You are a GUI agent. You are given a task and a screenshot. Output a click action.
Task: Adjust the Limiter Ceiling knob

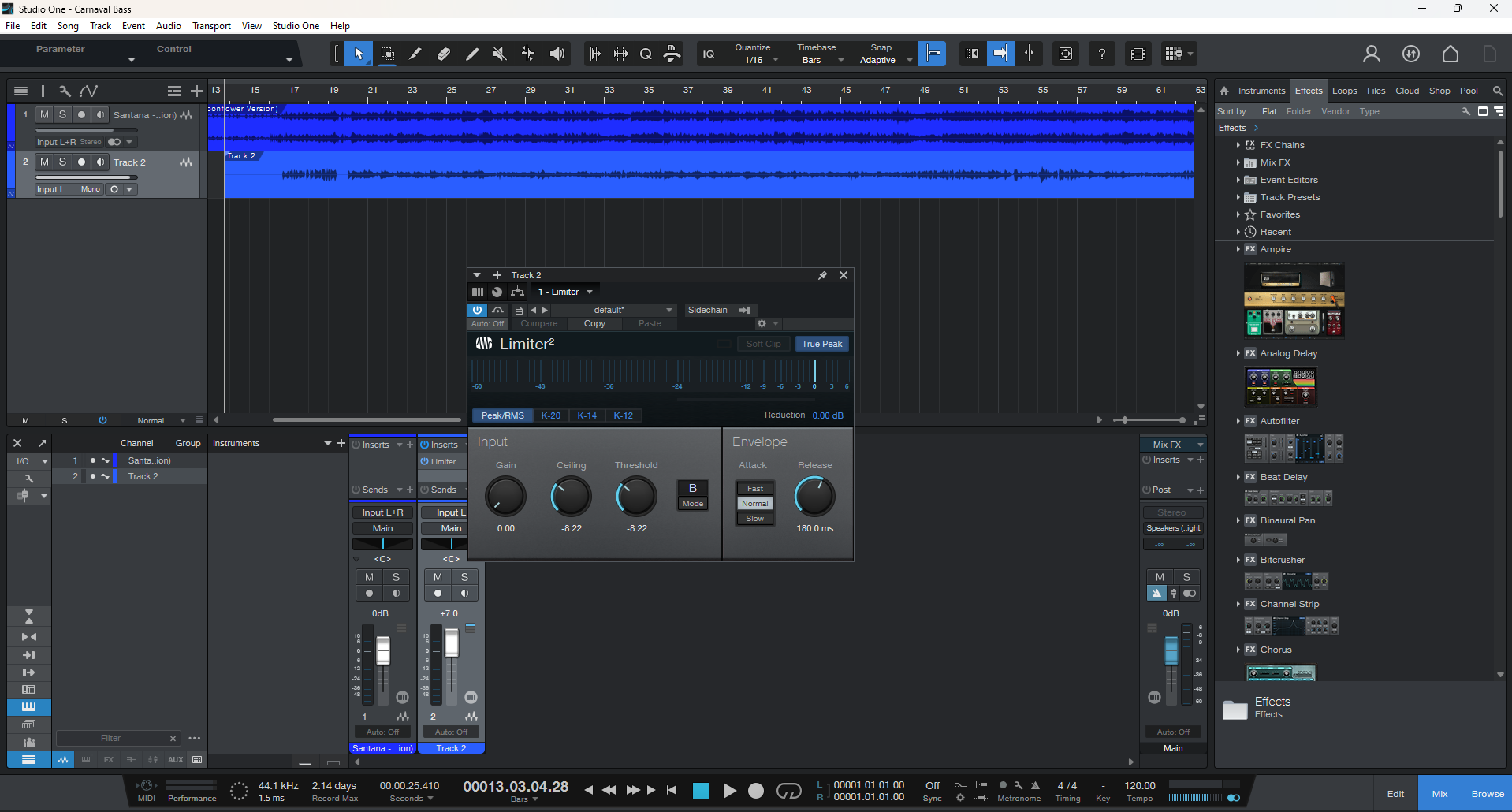click(571, 496)
